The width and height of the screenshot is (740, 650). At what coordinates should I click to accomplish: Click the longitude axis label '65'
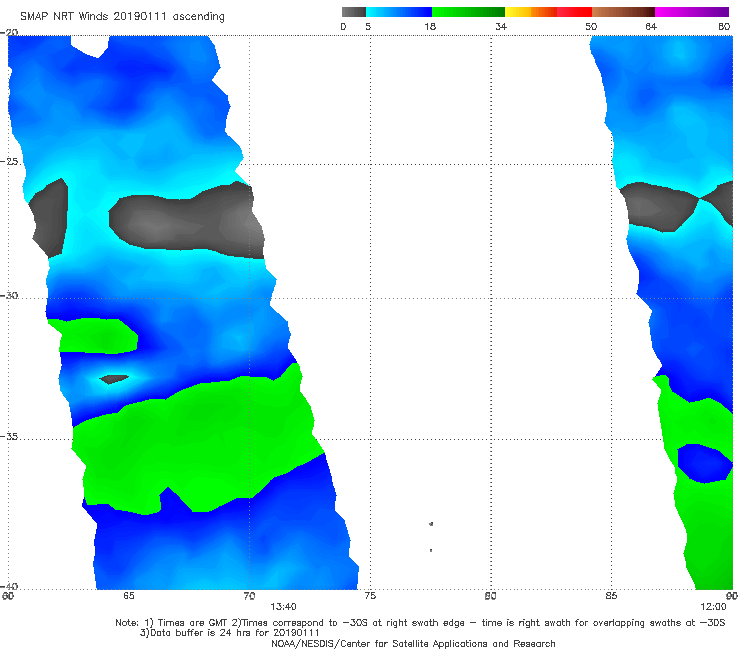[128, 596]
